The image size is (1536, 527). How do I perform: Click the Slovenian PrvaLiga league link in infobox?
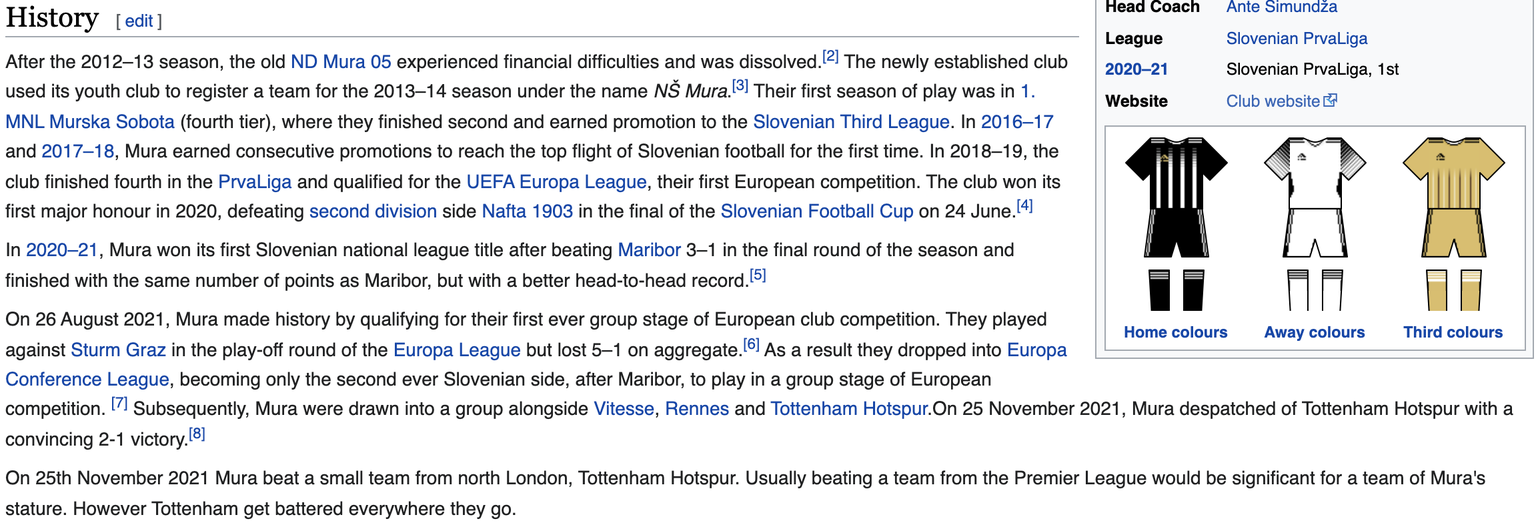click(1297, 39)
